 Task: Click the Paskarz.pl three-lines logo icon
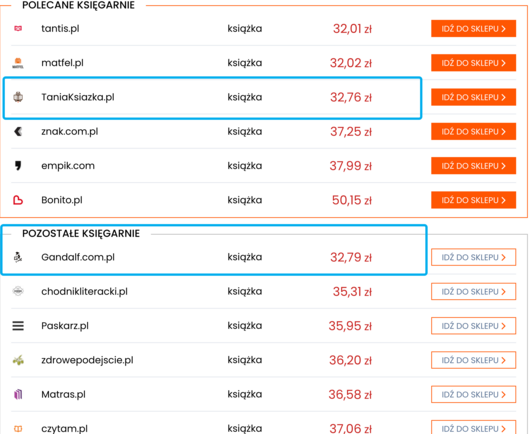point(18,326)
